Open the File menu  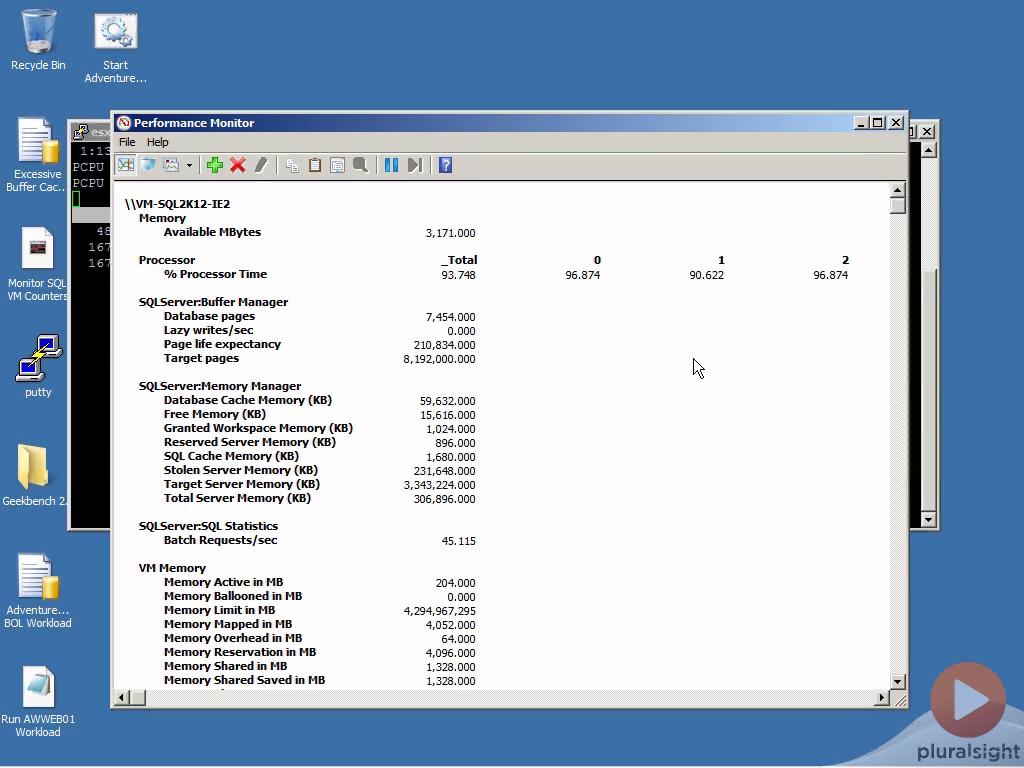(127, 142)
